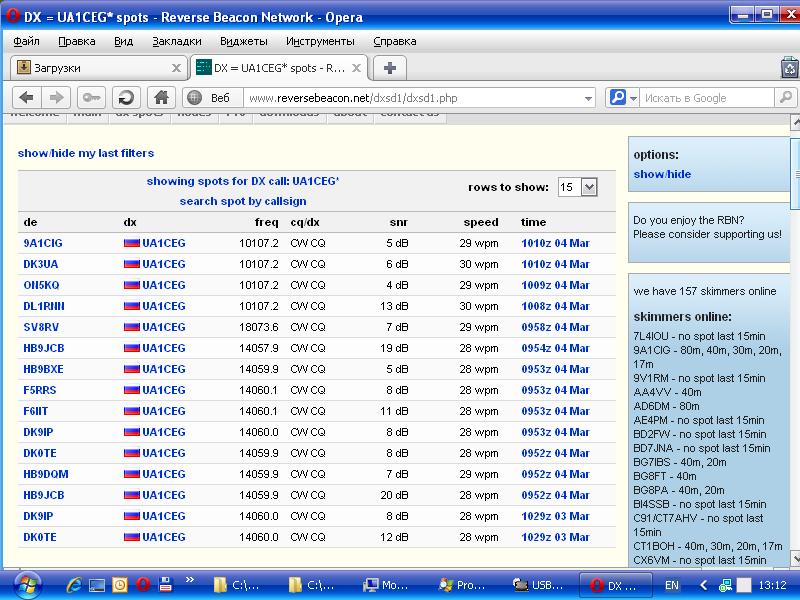The width and height of the screenshot is (800, 600).
Task: Click the 0958z 04 Mar time link
Action: (x=555, y=327)
